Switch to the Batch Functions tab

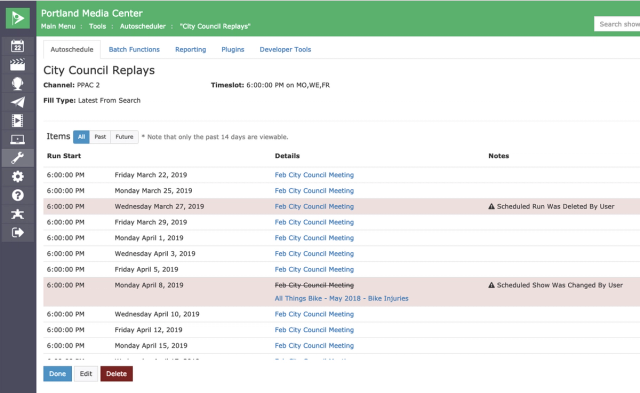(134, 49)
